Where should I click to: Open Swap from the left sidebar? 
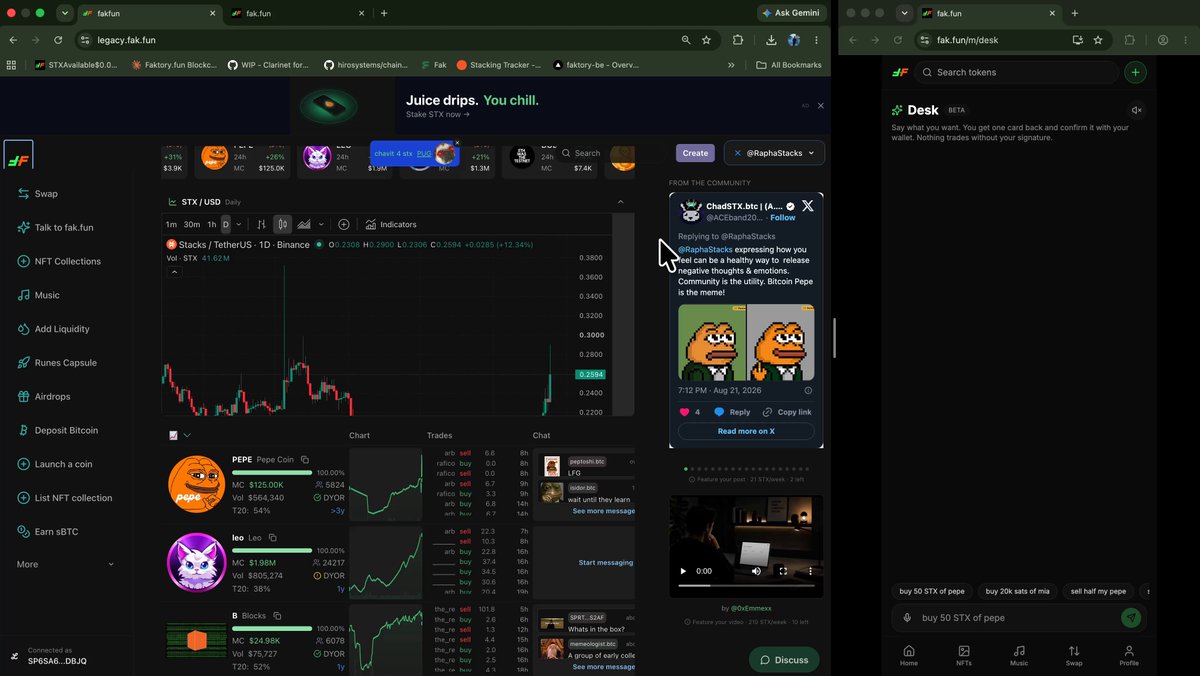coord(38,194)
